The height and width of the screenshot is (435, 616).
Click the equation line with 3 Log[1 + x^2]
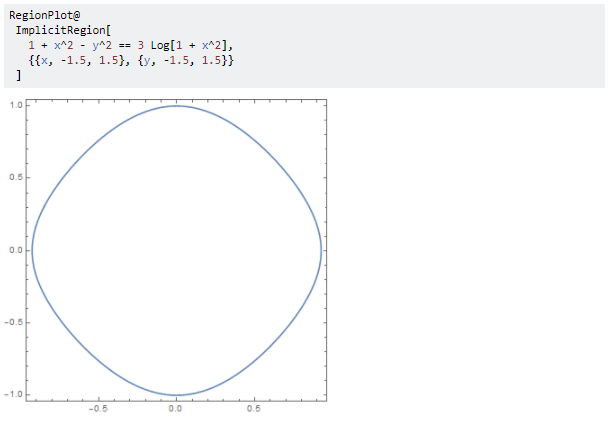(x=130, y=45)
